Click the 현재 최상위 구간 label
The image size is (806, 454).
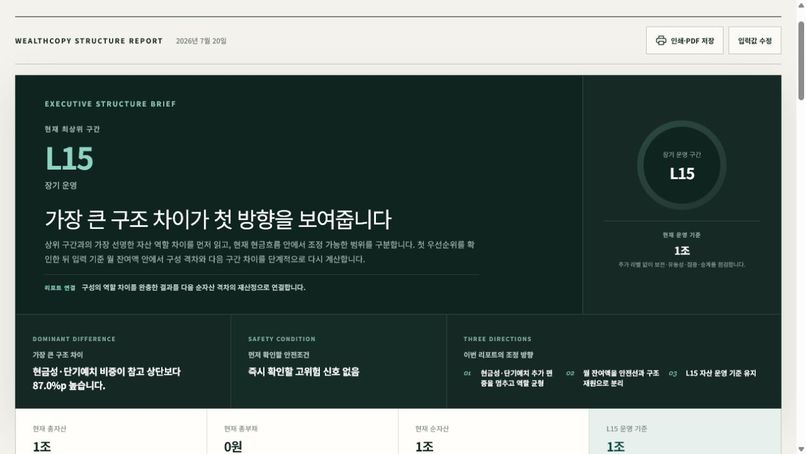pos(72,129)
